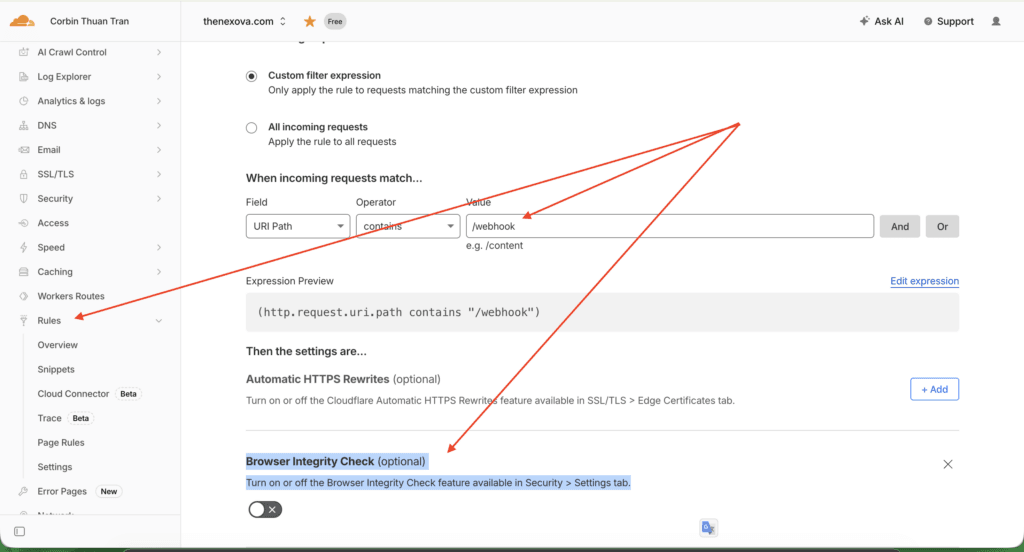Image resolution: width=1024 pixels, height=552 pixels.
Task: Select the All incoming requests radio button
Action: click(251, 128)
